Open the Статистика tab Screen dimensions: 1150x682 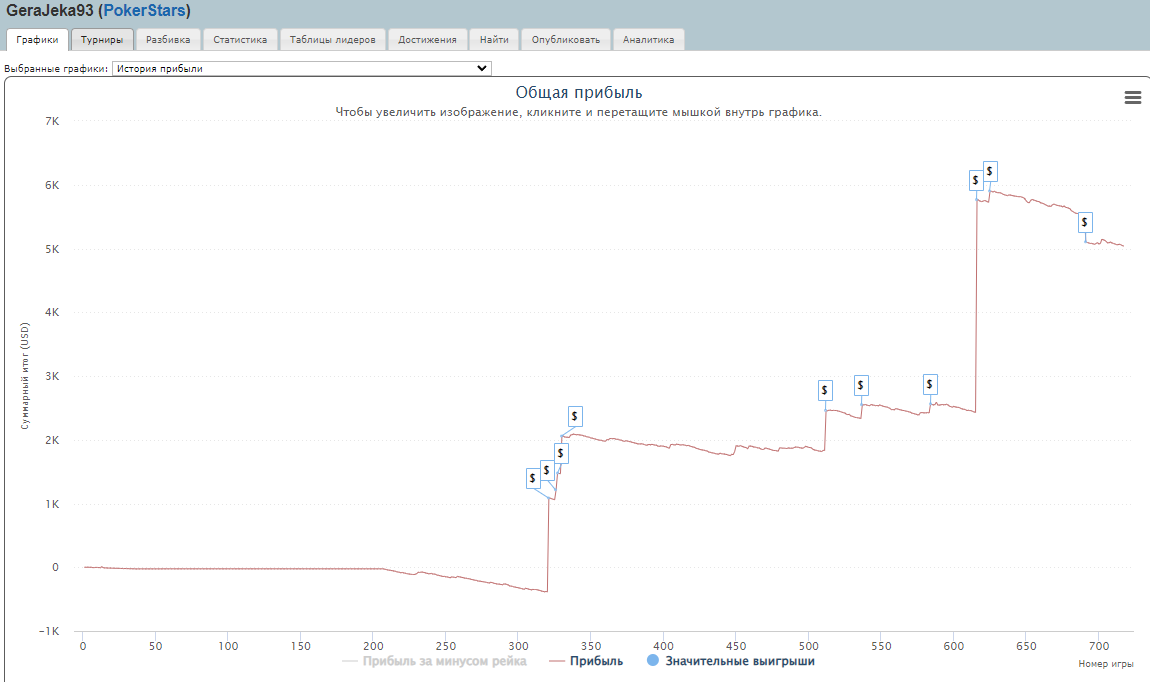click(240, 40)
